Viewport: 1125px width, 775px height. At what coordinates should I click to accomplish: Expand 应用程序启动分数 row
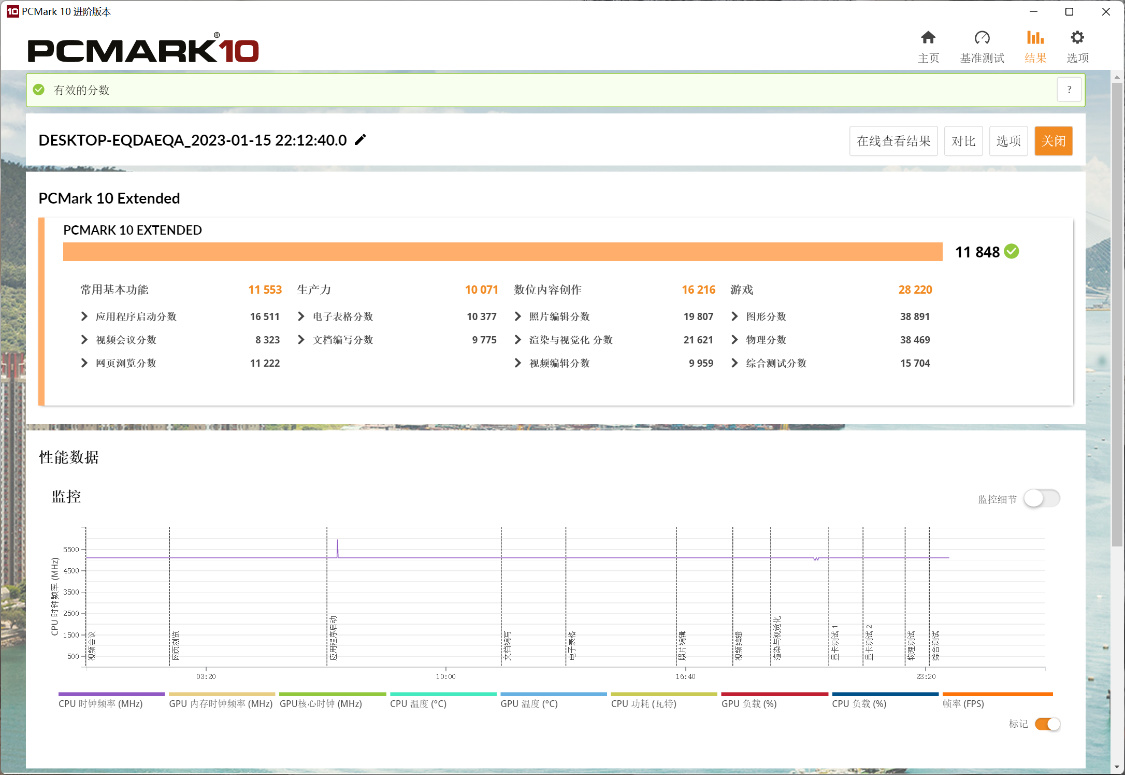click(x=84, y=316)
